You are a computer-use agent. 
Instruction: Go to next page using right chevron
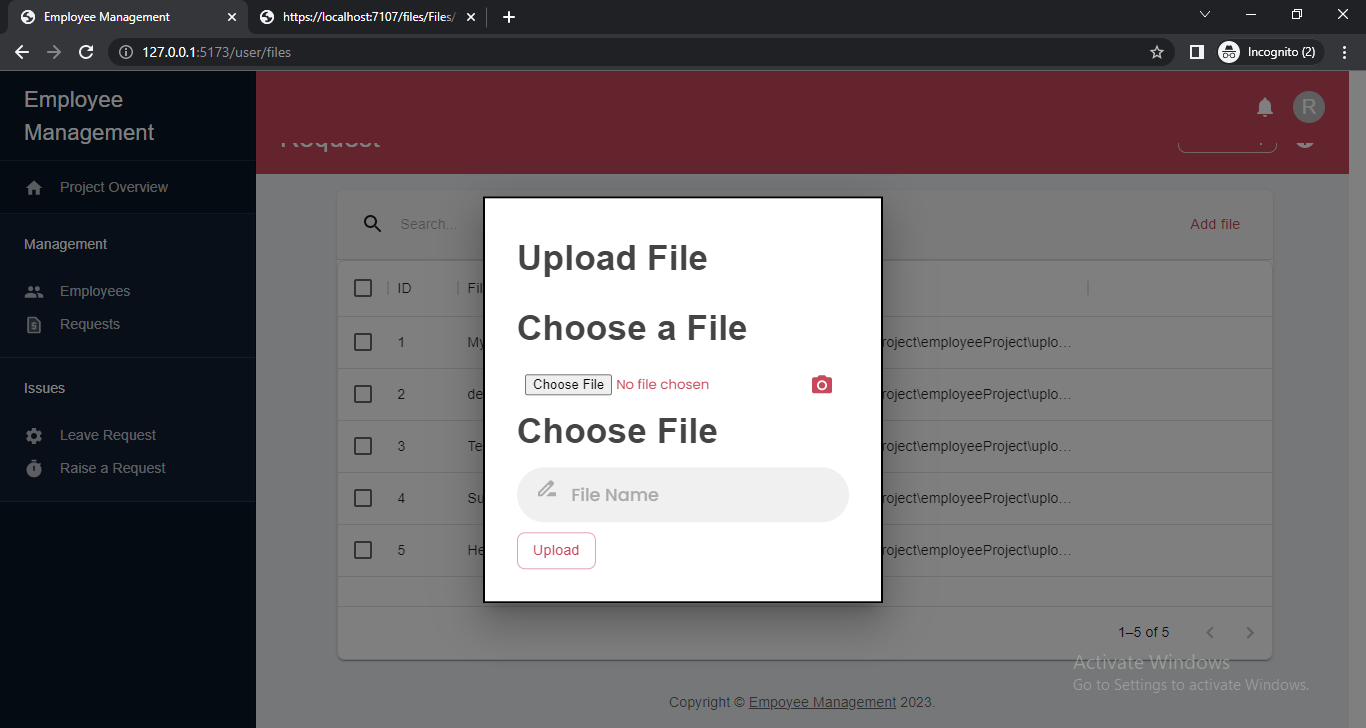click(x=1249, y=632)
